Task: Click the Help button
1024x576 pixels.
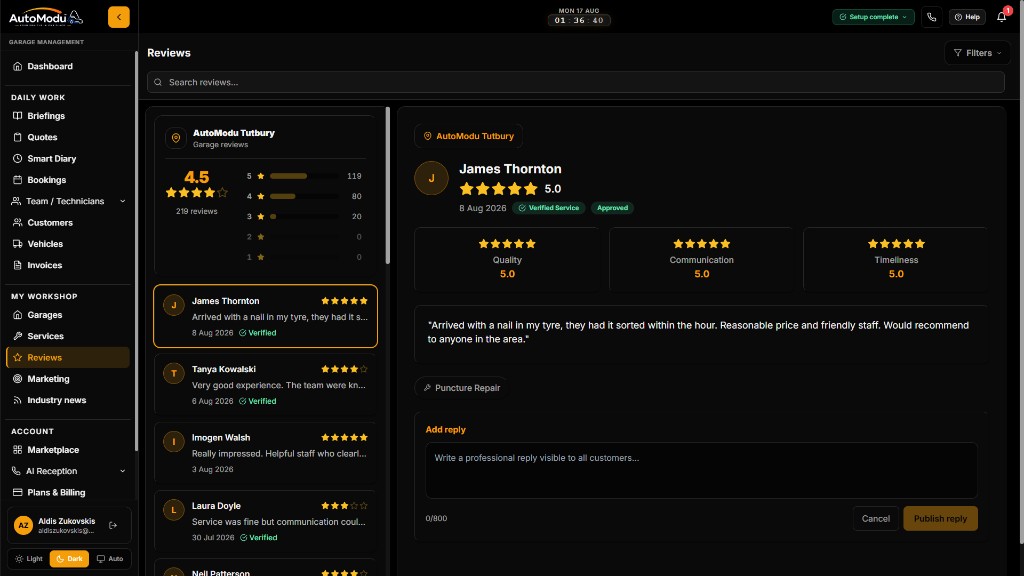Action: click(967, 17)
